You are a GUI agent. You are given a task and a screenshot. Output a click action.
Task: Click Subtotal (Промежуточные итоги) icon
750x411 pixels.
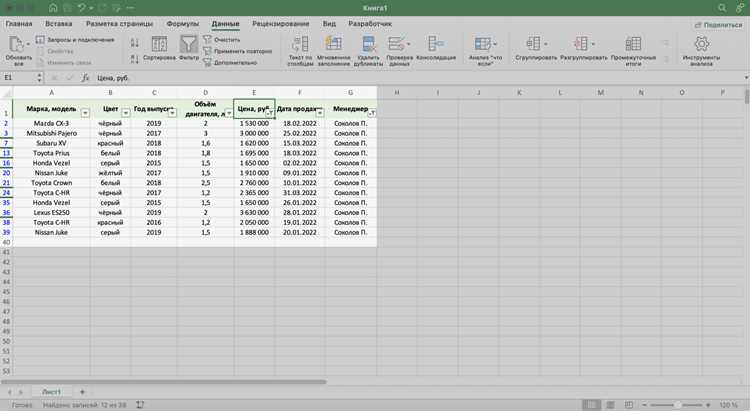pos(633,44)
